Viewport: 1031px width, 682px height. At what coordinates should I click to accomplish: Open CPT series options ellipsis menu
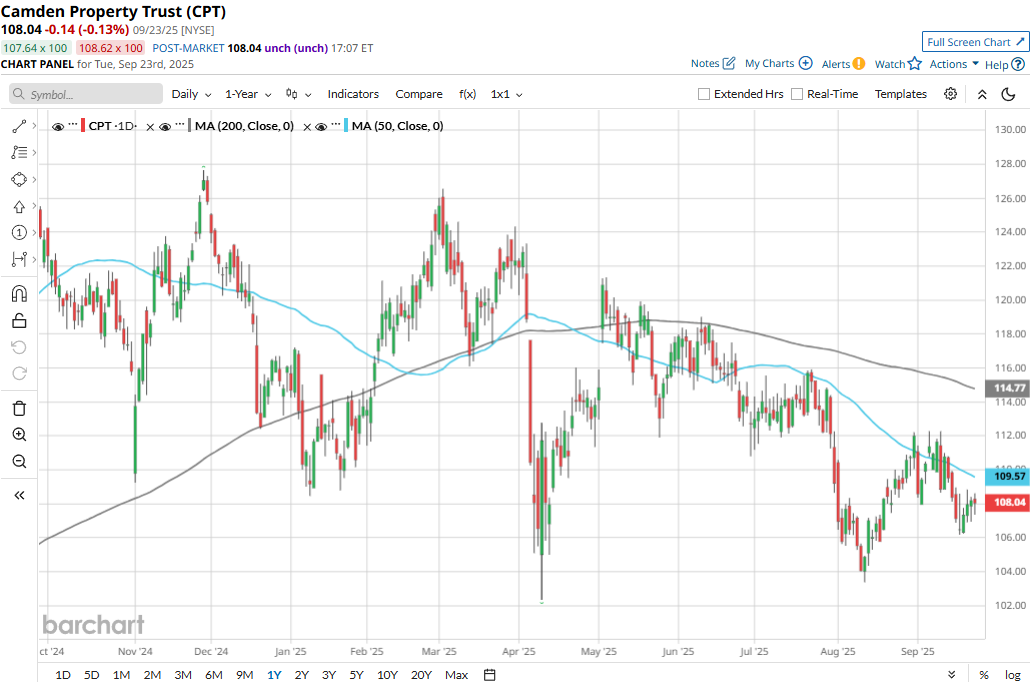coord(73,124)
